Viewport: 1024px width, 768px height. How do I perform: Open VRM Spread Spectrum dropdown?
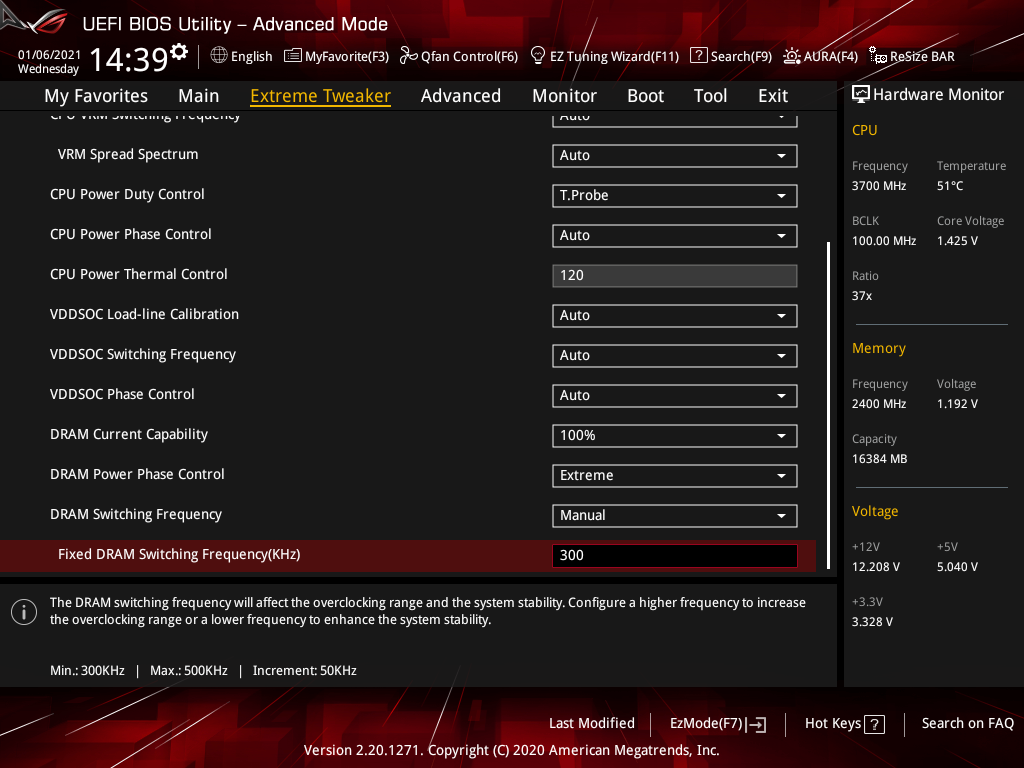point(675,155)
